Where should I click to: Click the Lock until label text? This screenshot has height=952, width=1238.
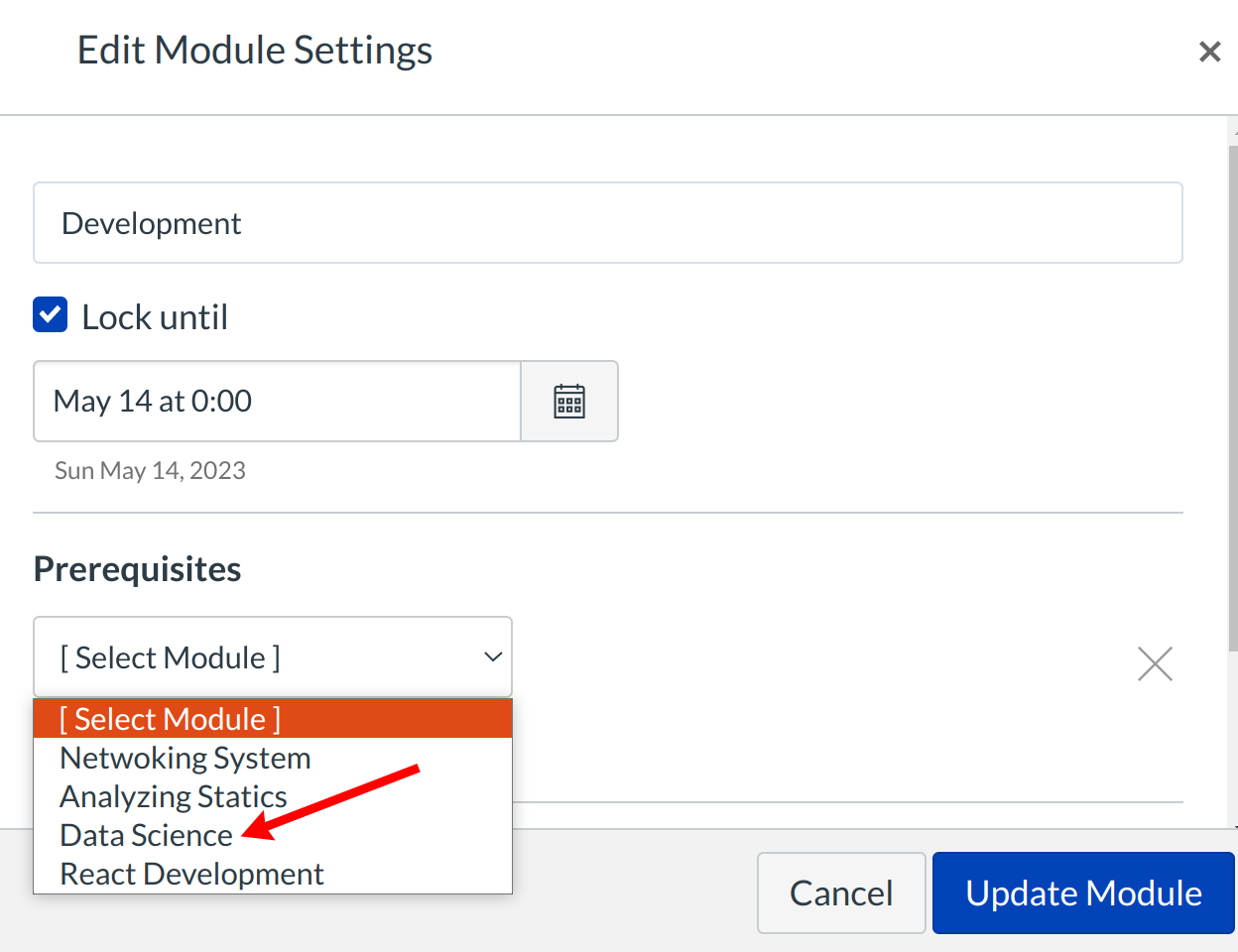tap(155, 317)
